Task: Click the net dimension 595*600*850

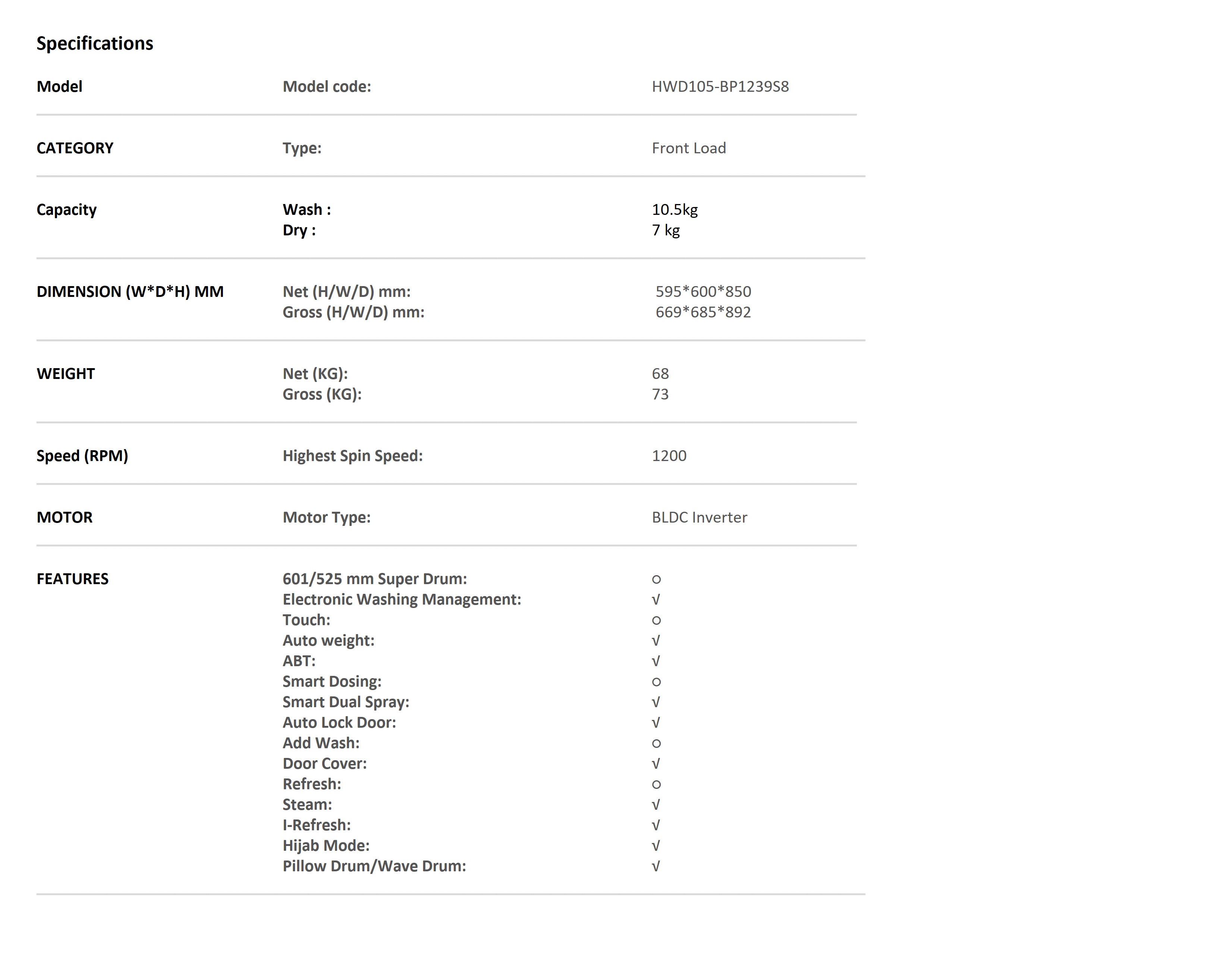Action: (703, 291)
